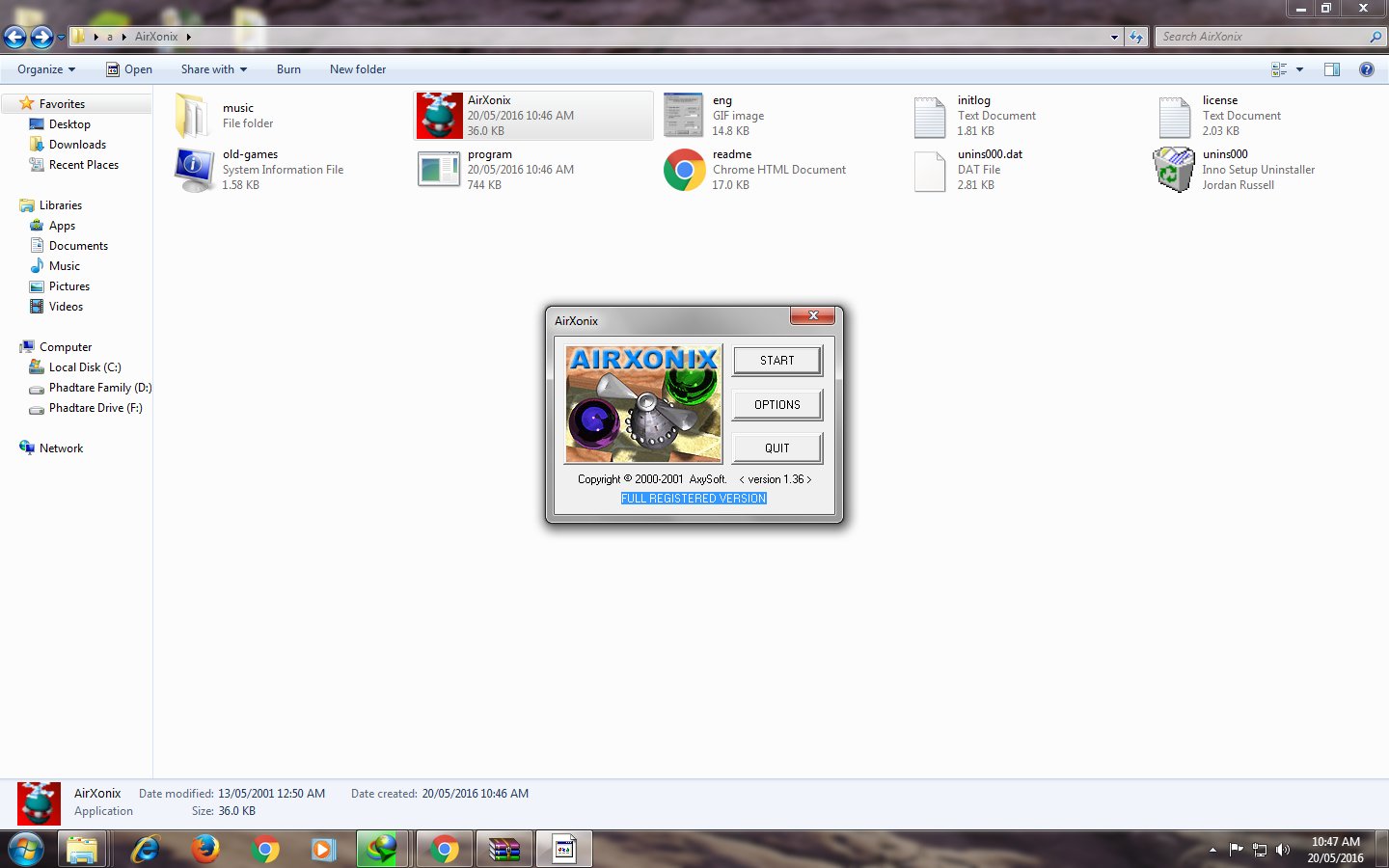Select the program file icon
1389x868 pixels.
(x=439, y=170)
